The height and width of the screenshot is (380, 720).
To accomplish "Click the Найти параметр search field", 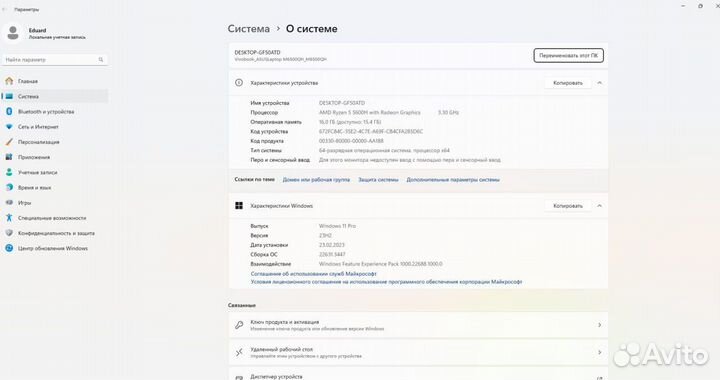I will (x=54, y=60).
